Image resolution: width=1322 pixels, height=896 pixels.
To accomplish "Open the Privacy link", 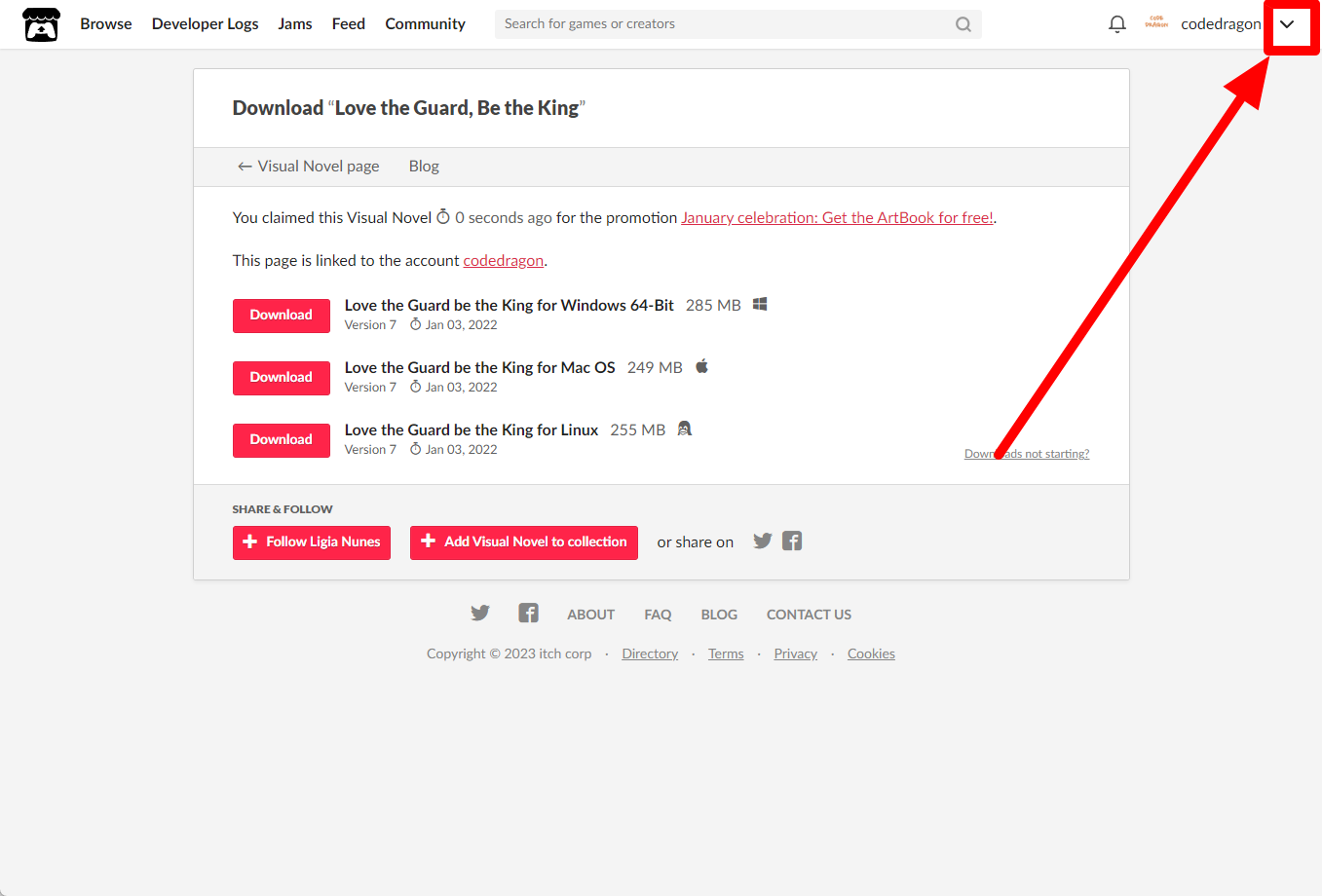I will click(x=796, y=653).
